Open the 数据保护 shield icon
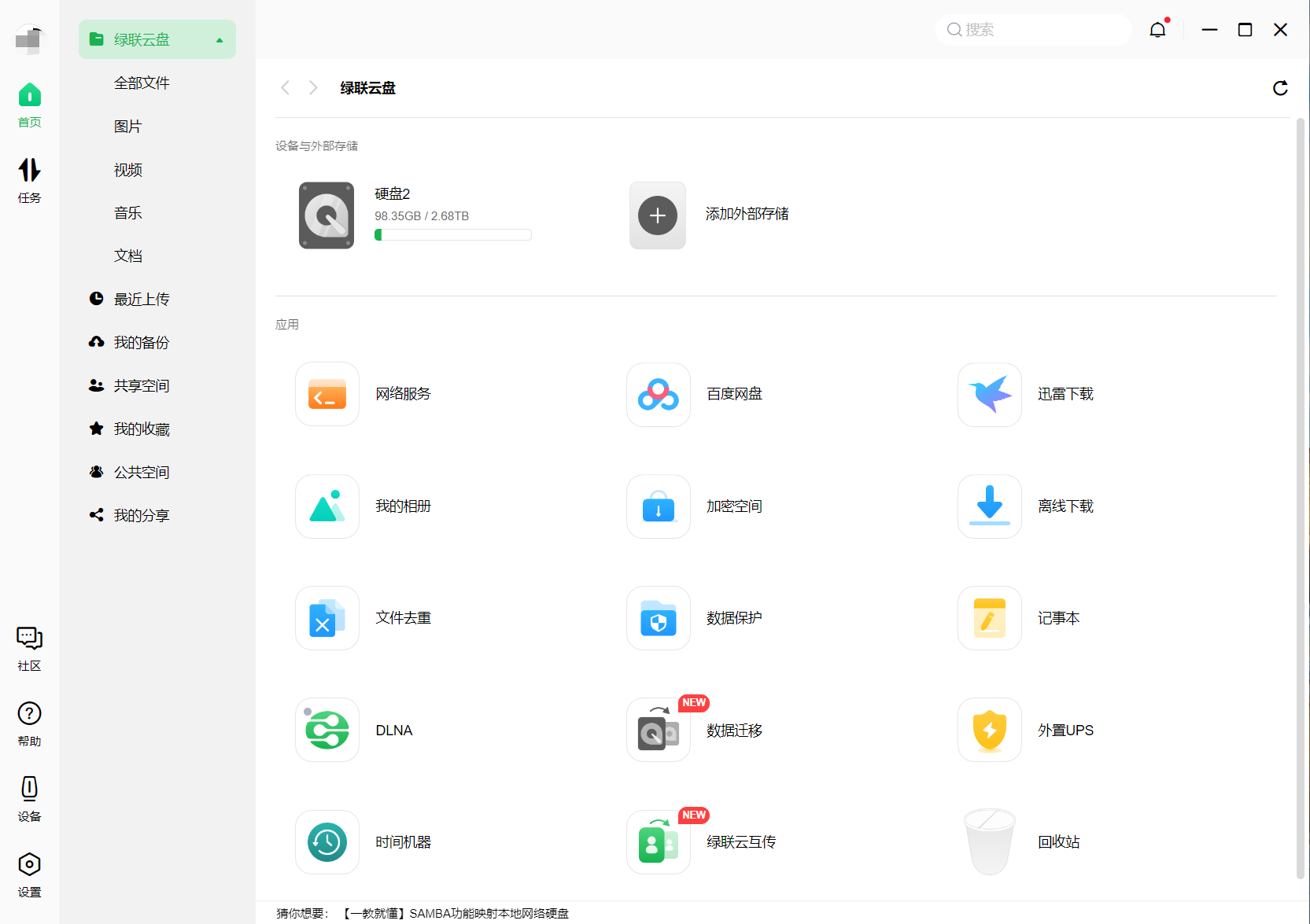The height and width of the screenshot is (924, 1310). click(659, 618)
